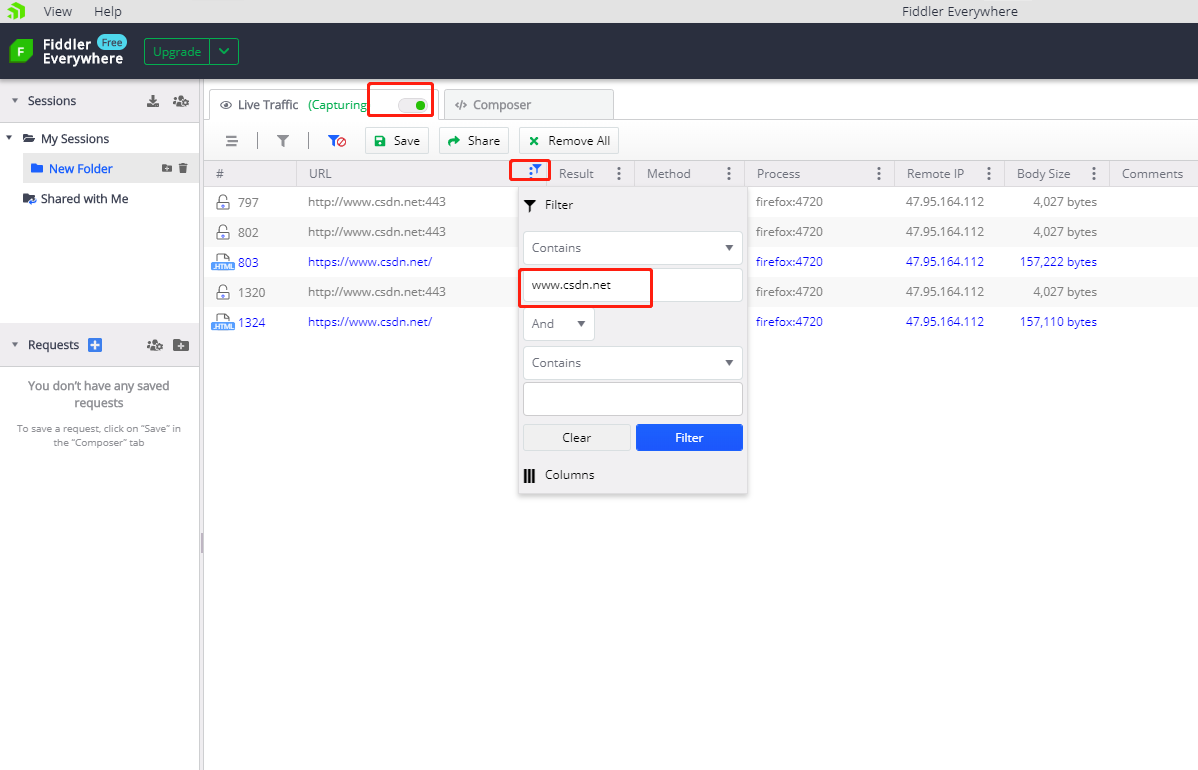Click the lock icon of session 1320

222,292
